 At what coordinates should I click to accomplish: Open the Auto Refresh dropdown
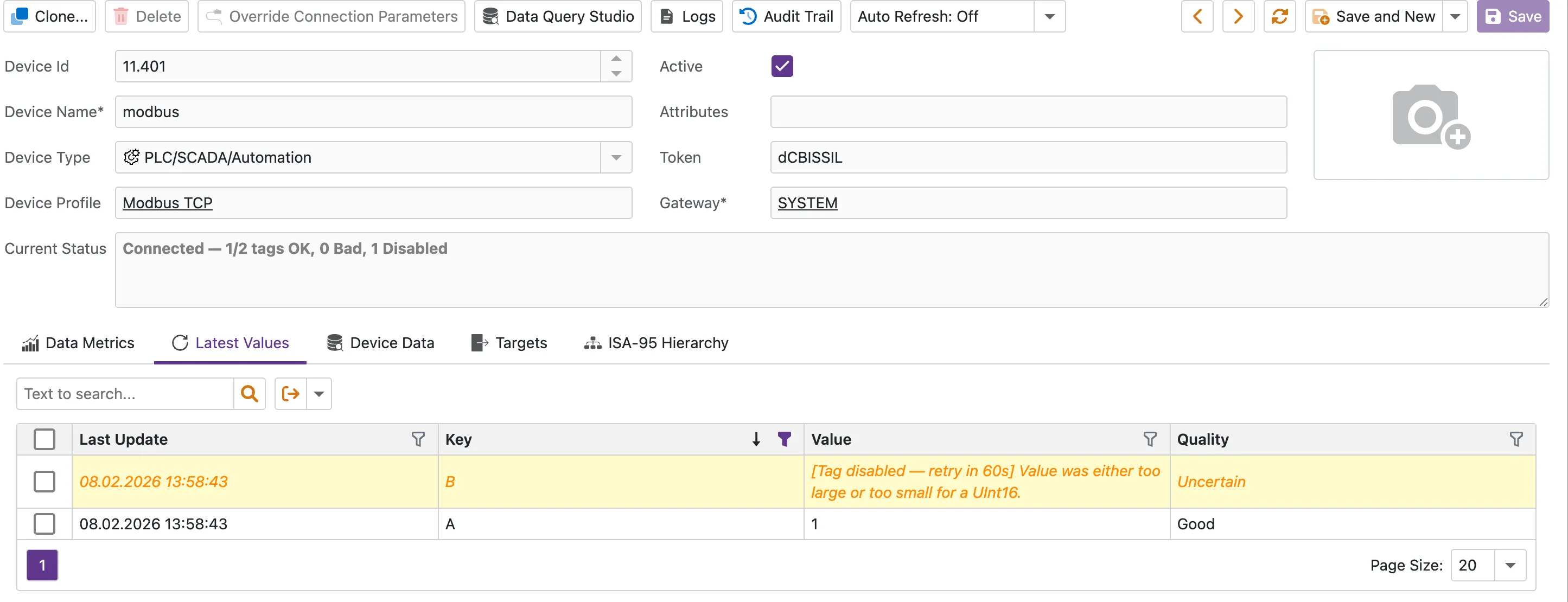point(1049,16)
